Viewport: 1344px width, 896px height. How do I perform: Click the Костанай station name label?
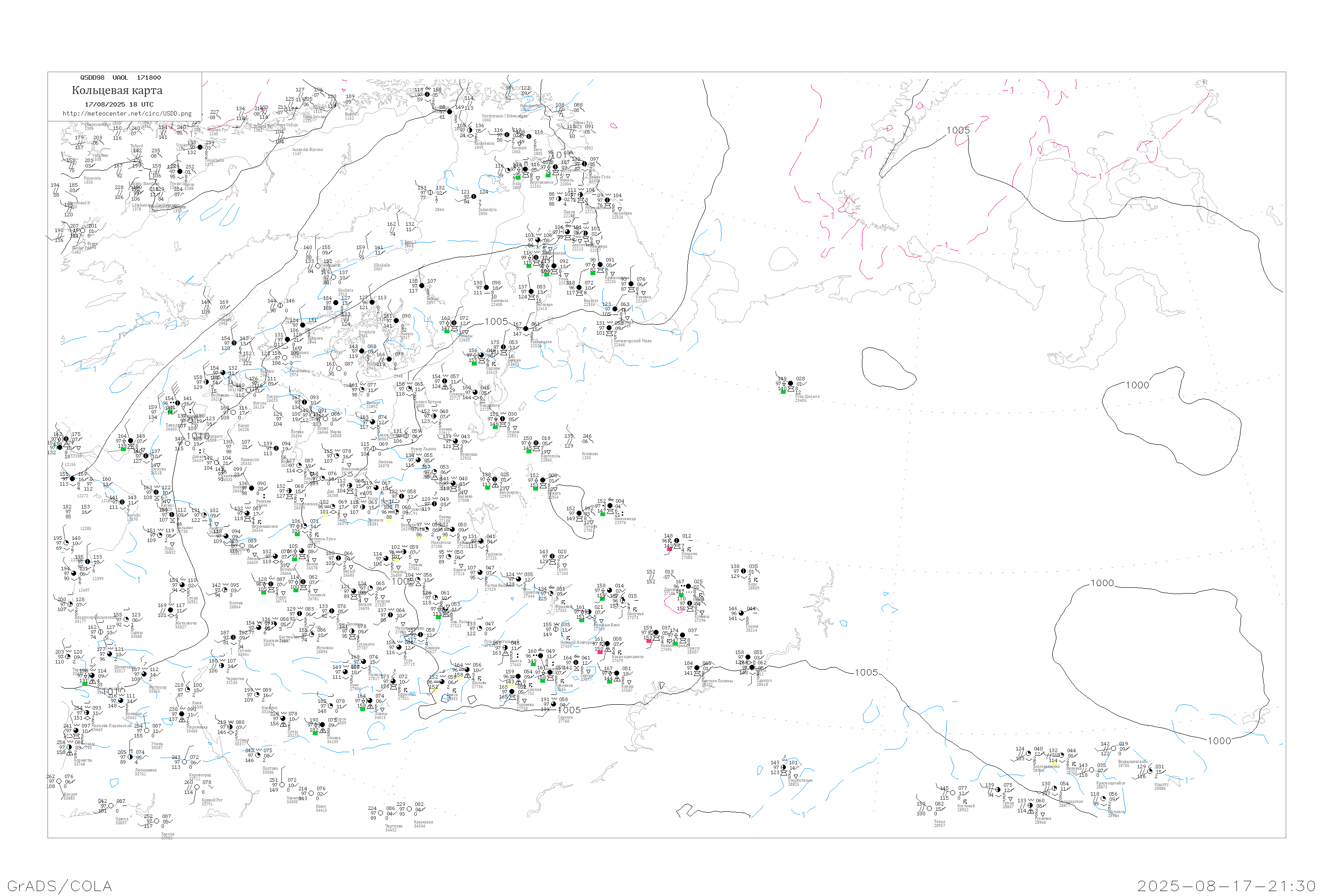(x=966, y=806)
